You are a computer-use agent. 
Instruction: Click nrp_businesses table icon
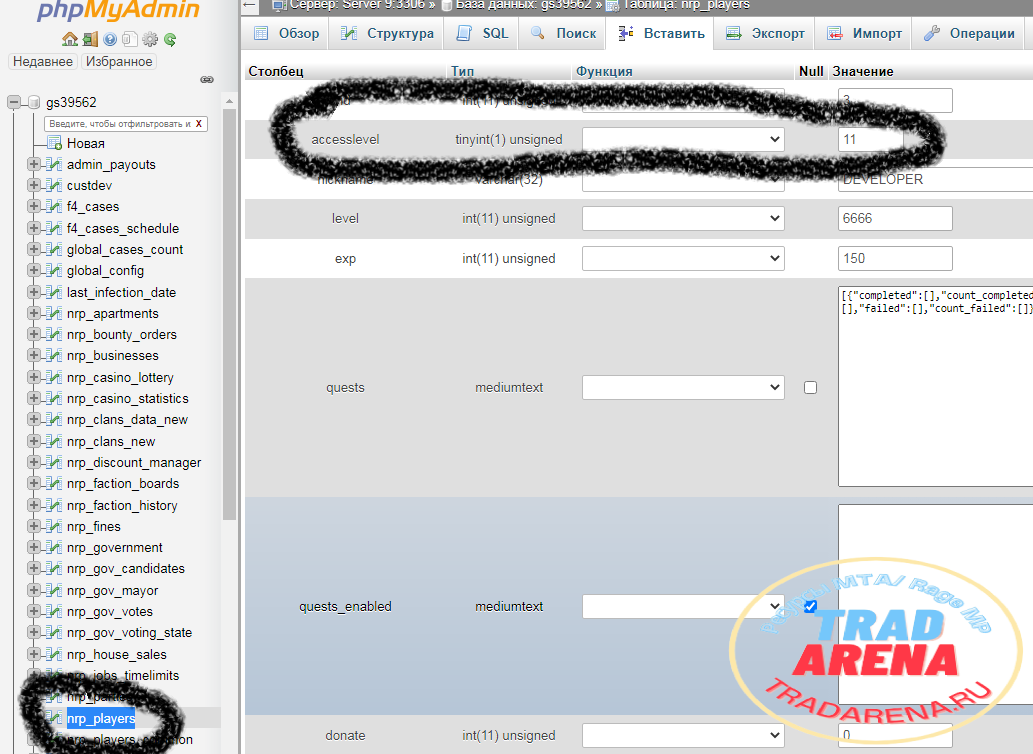54,356
